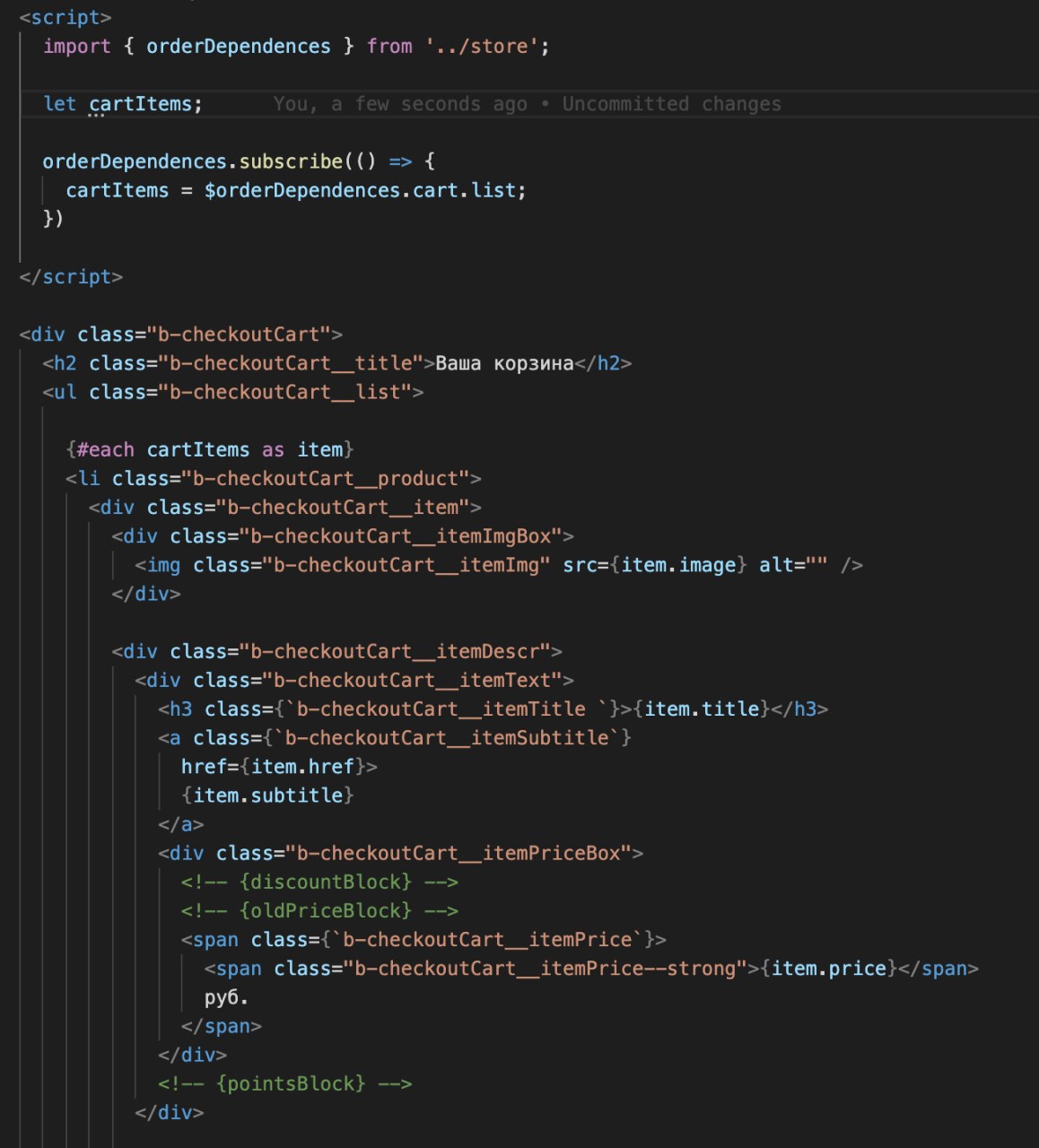1039x1148 pixels.
Task: Select the b-checkoutCart__itemSubtitle template string
Action: (x=447, y=737)
